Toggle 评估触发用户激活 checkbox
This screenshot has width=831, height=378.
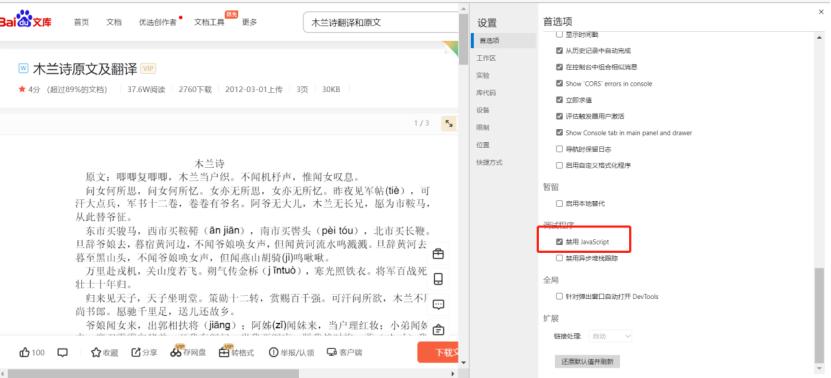[x=559, y=116]
